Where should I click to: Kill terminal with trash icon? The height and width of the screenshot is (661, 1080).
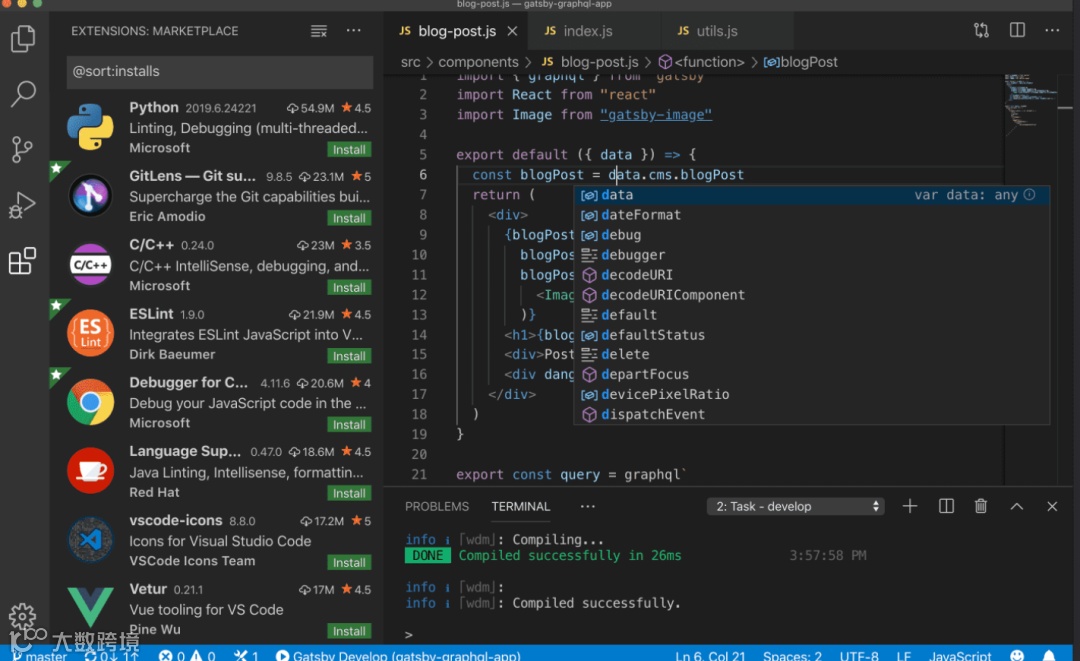click(x=981, y=506)
